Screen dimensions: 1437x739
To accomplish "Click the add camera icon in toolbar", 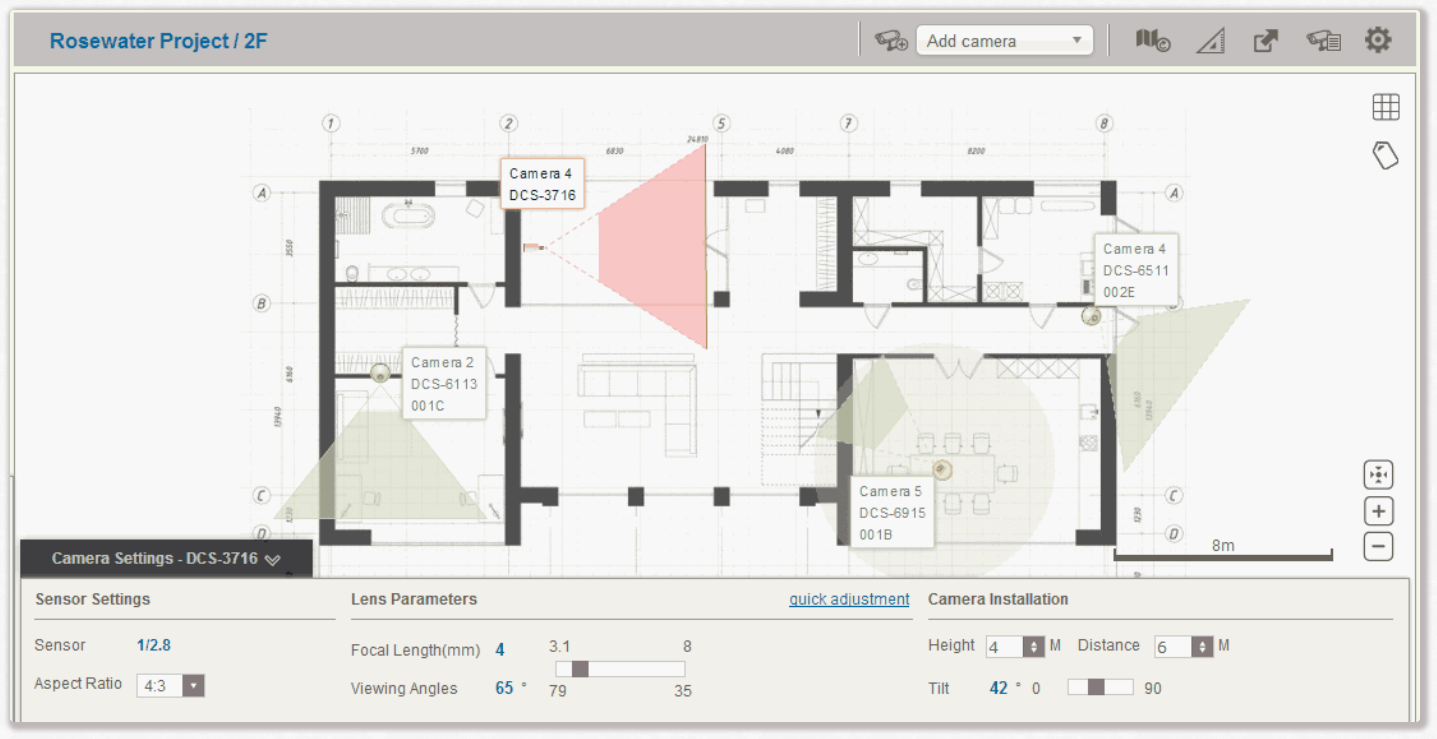I will tap(890, 41).
